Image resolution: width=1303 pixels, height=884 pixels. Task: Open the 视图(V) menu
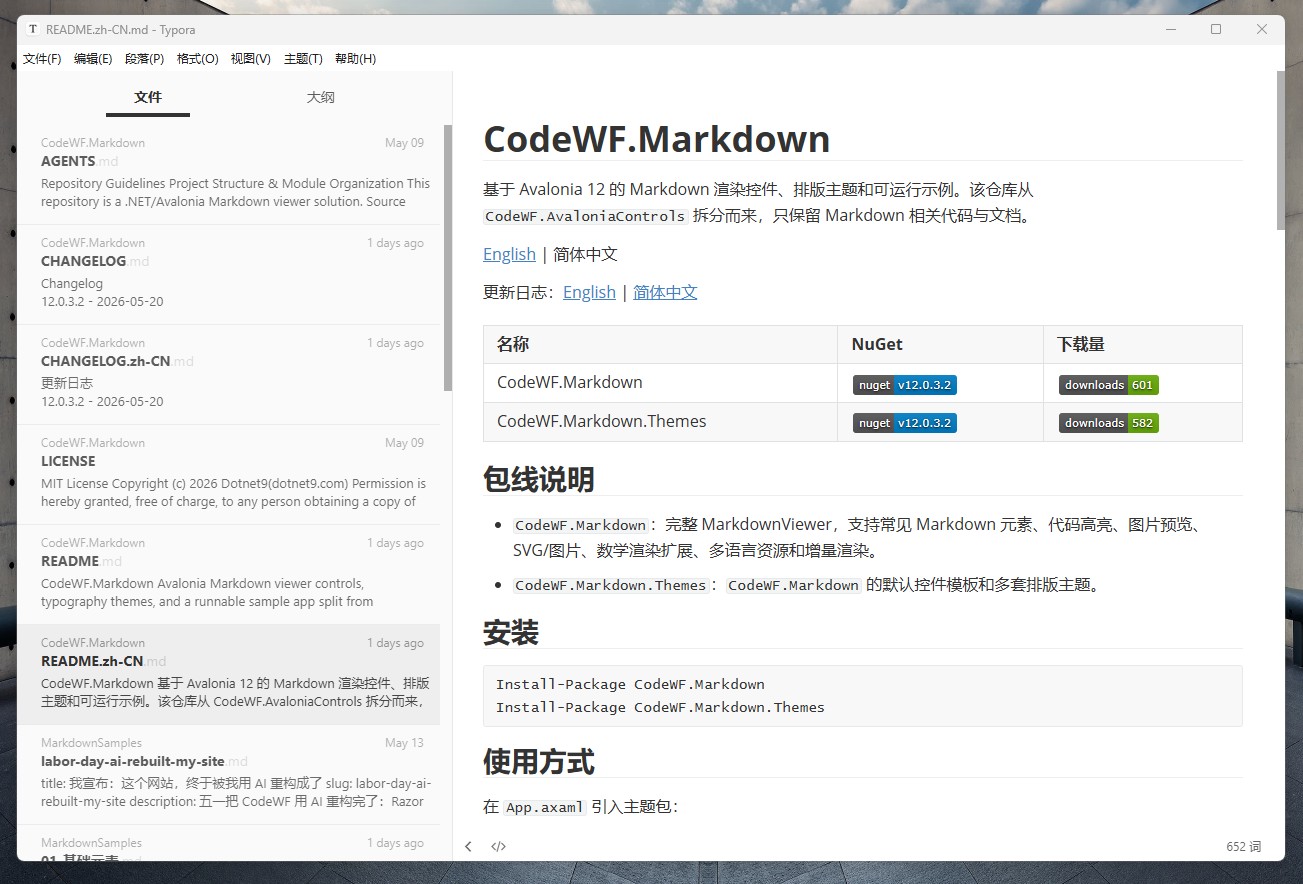click(250, 59)
